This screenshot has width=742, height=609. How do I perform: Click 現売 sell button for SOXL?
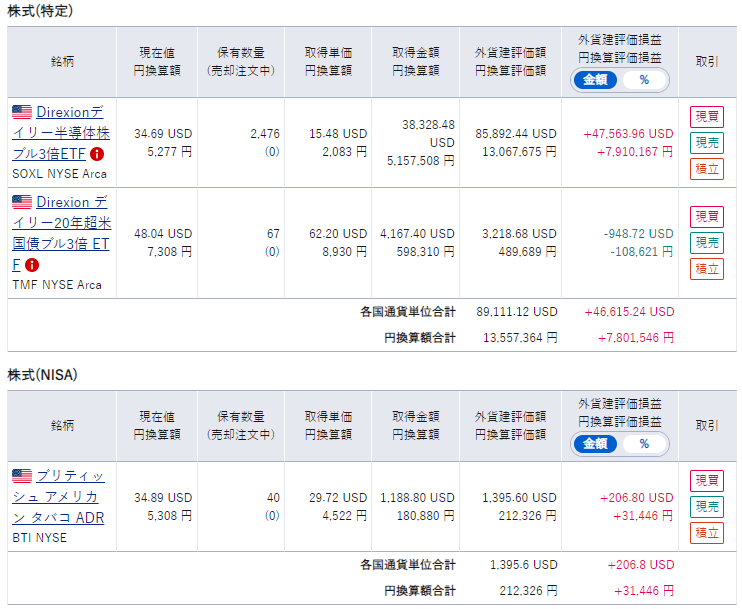point(707,143)
